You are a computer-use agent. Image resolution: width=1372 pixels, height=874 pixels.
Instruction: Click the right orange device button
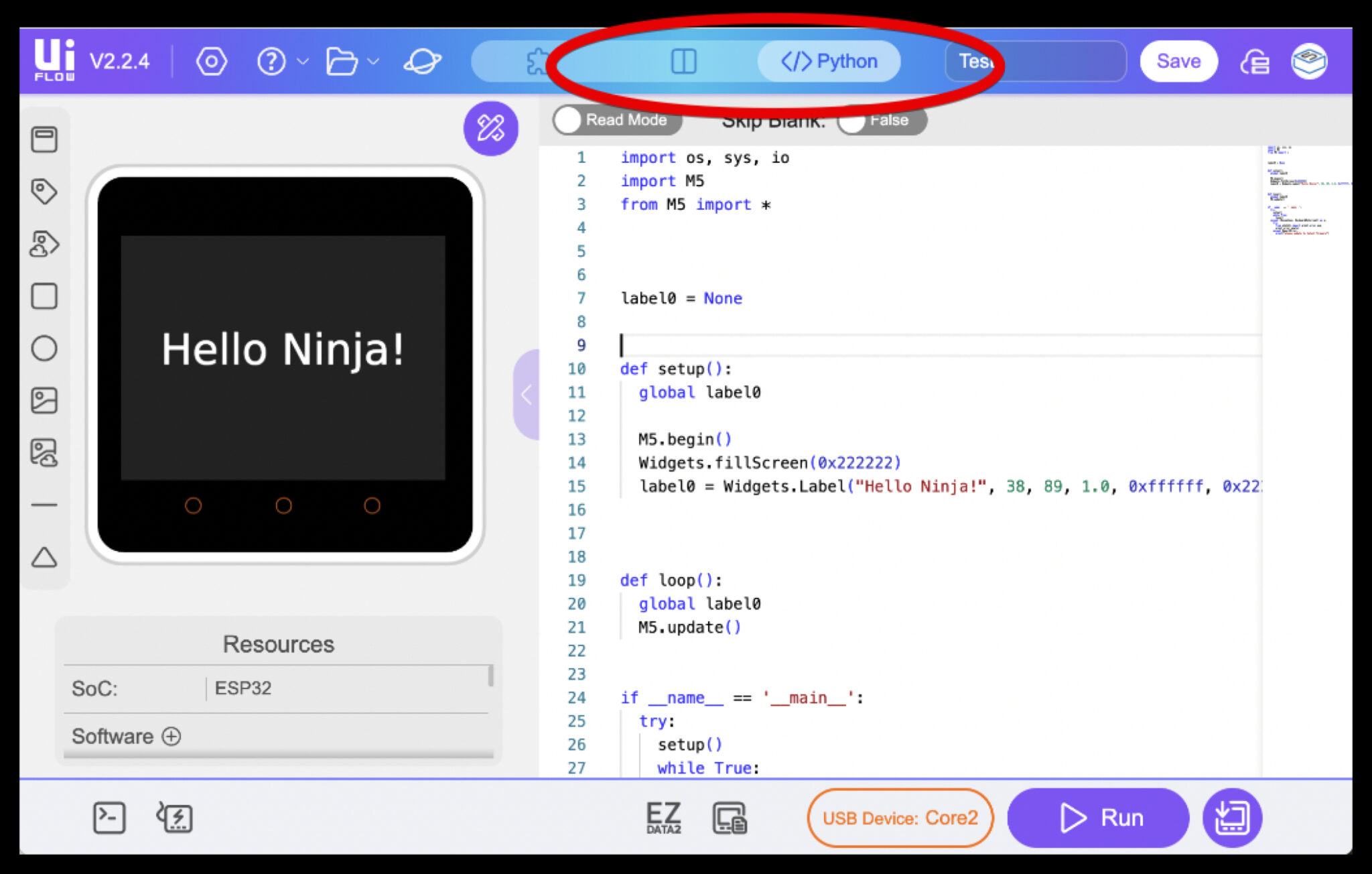tap(372, 505)
